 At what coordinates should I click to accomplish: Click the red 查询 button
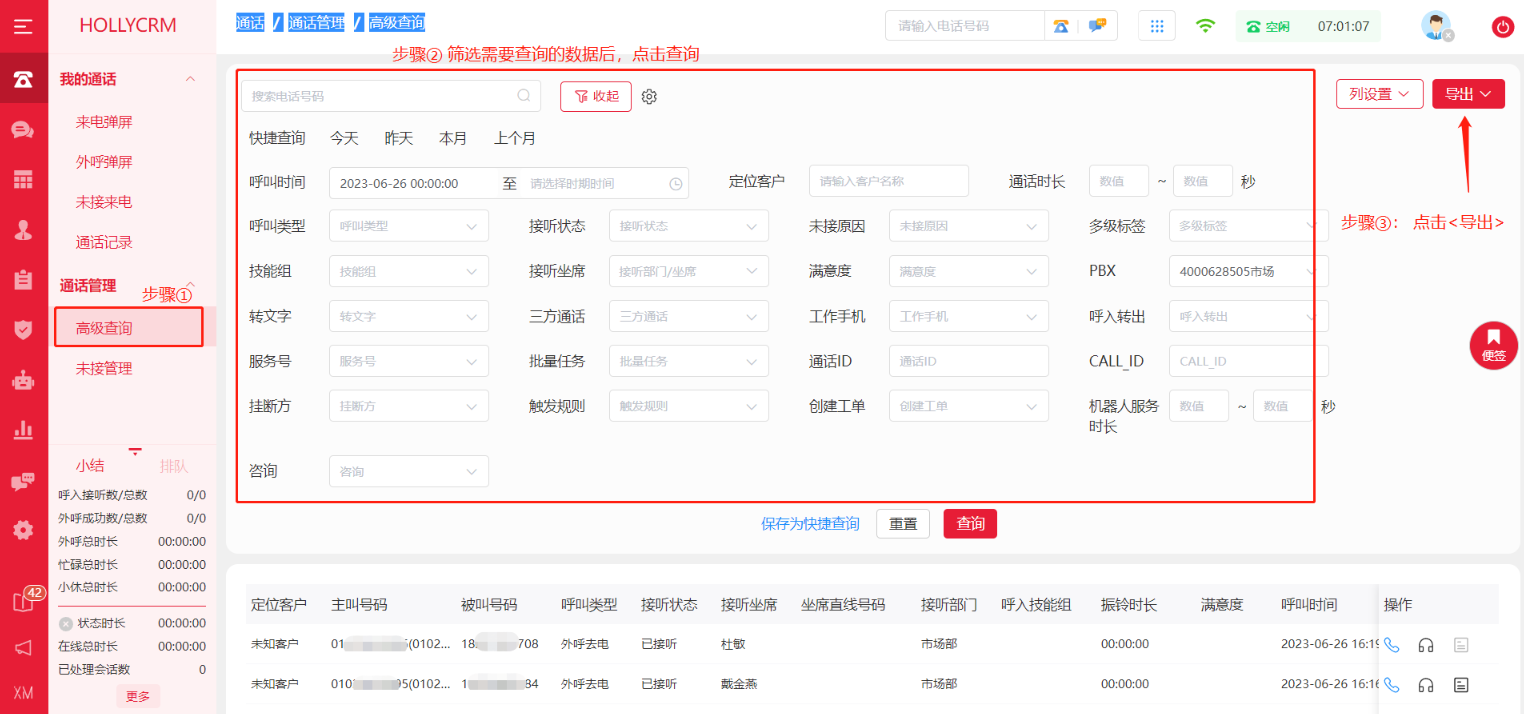(970, 524)
